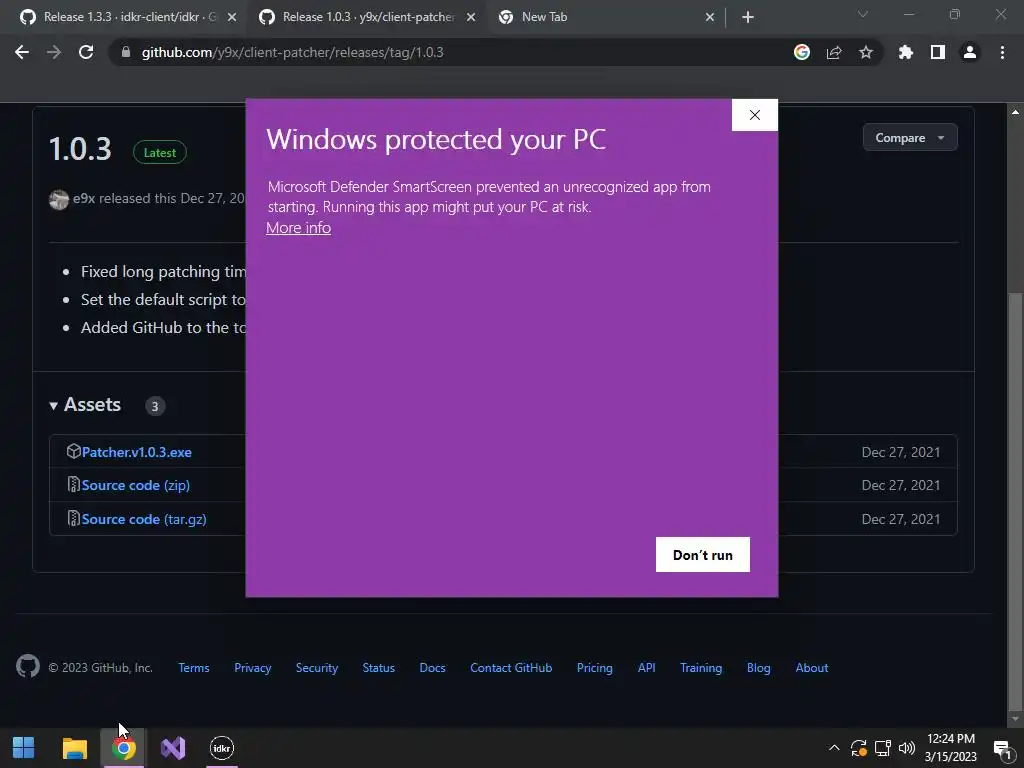Open the idkr app in taskbar
The height and width of the screenshot is (768, 1024).
221,748
